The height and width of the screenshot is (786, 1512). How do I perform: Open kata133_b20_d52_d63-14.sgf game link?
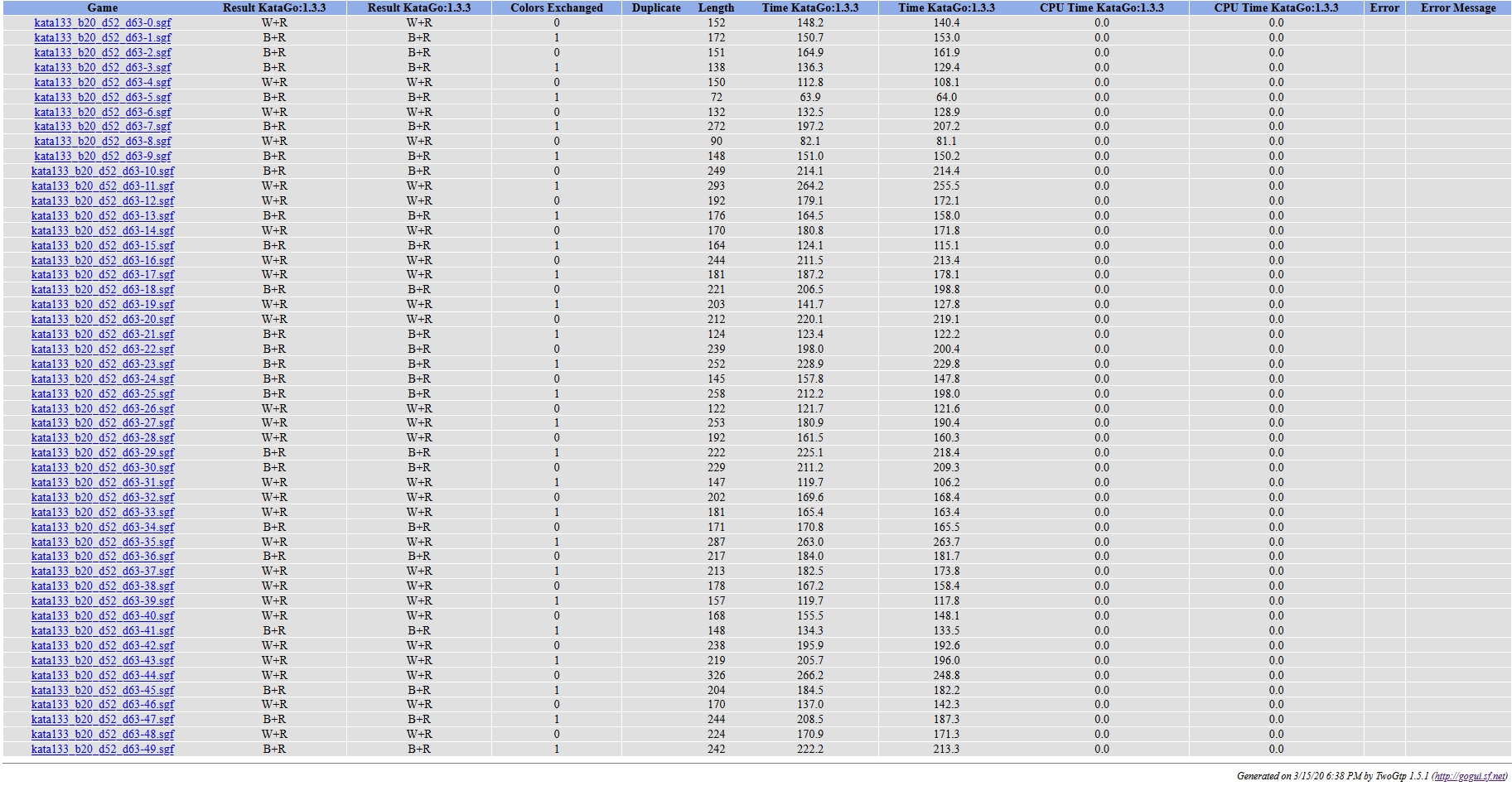coord(103,231)
